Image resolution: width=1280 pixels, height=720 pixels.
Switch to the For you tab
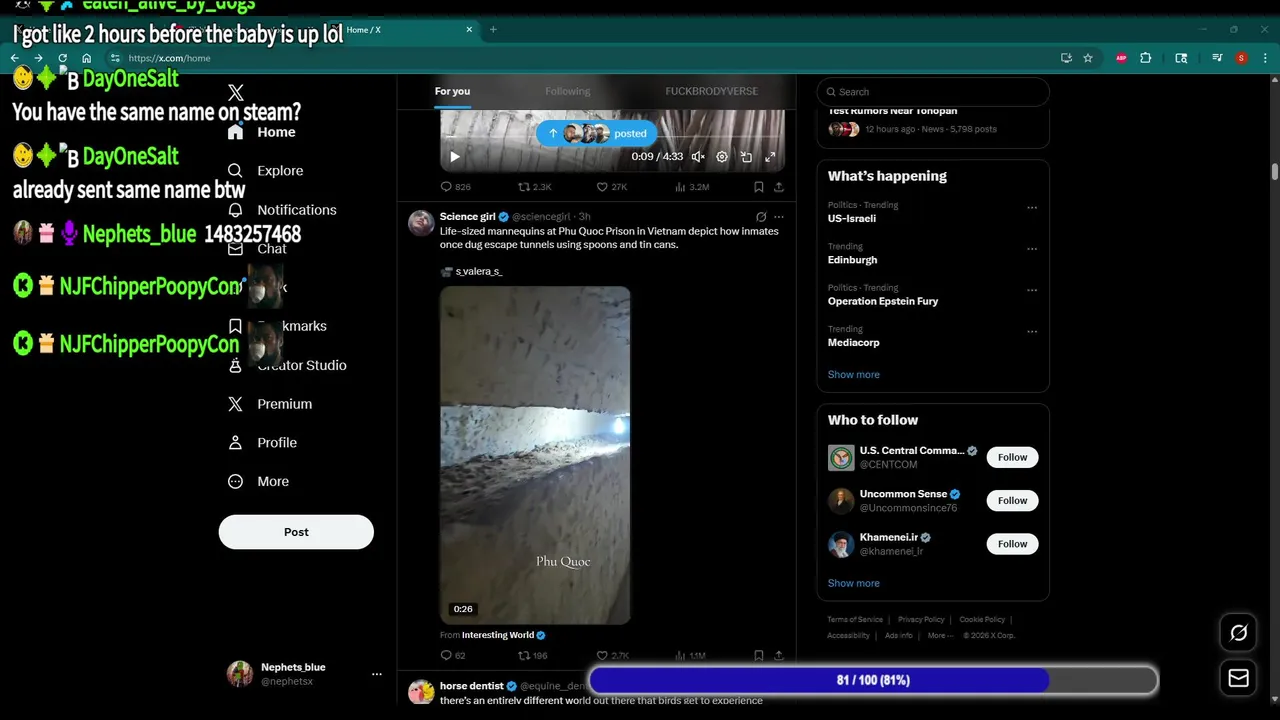[452, 91]
